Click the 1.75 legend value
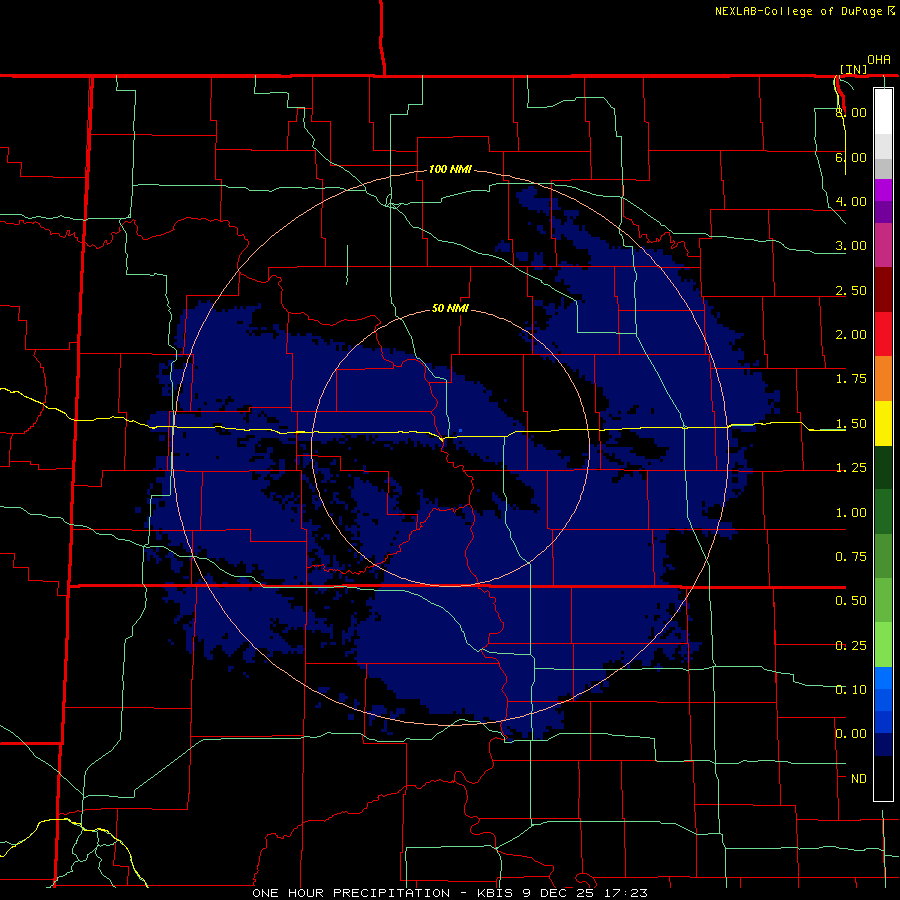Image resolution: width=900 pixels, height=900 pixels. (x=851, y=379)
